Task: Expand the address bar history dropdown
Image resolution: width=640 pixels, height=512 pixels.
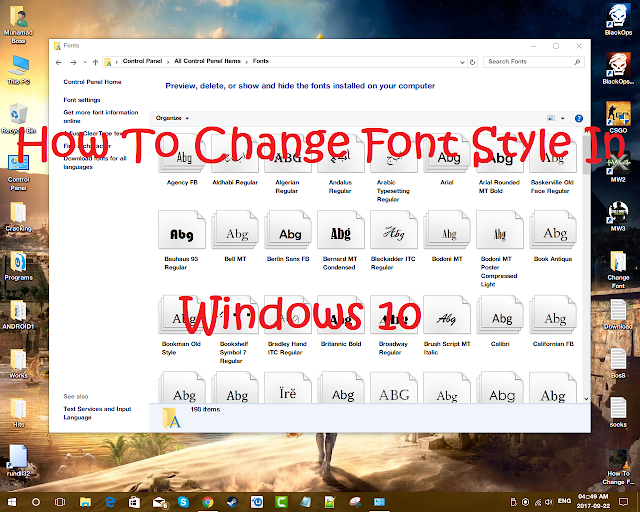Action: coord(462,62)
